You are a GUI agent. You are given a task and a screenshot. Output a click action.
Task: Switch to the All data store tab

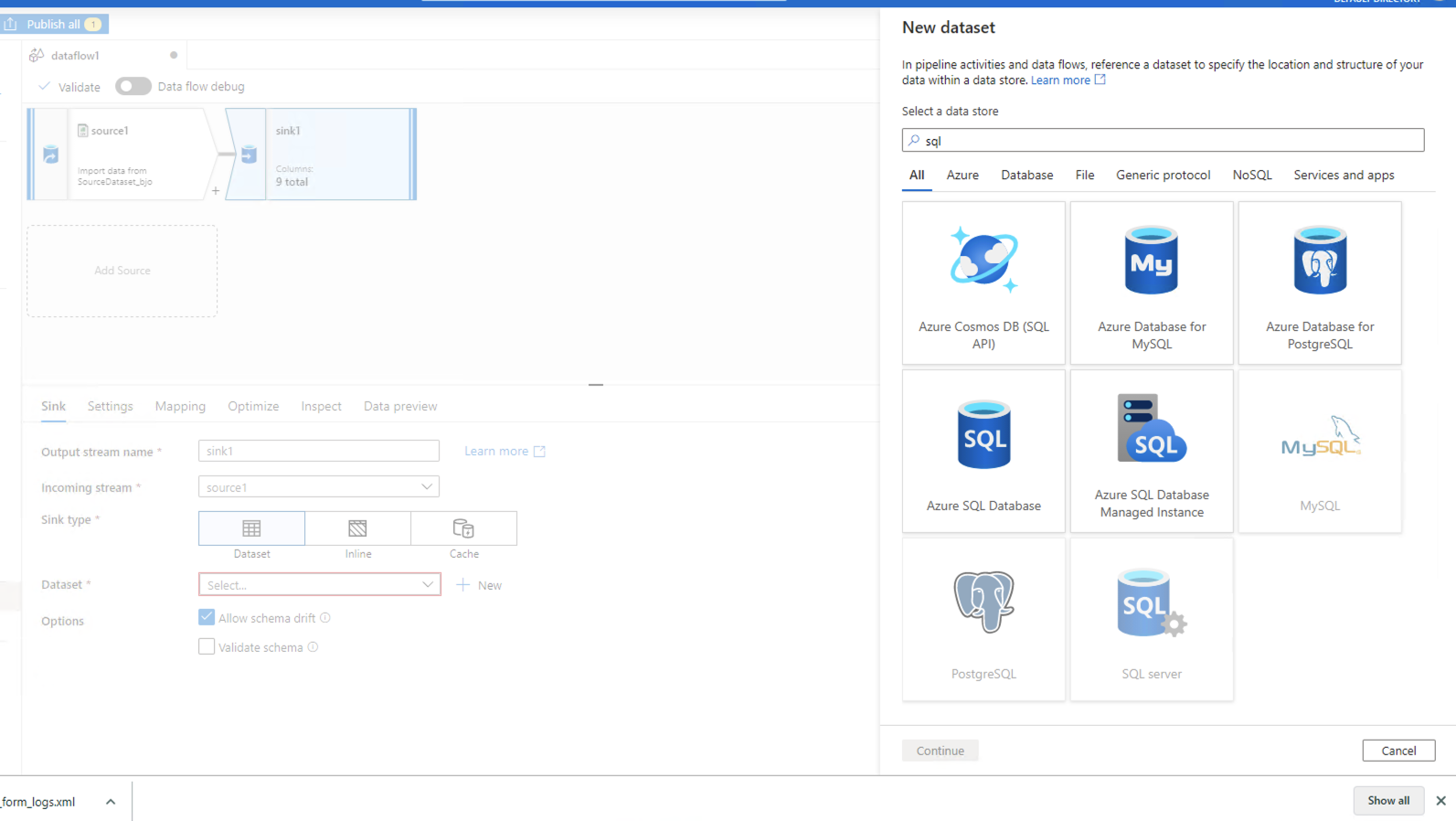(917, 176)
